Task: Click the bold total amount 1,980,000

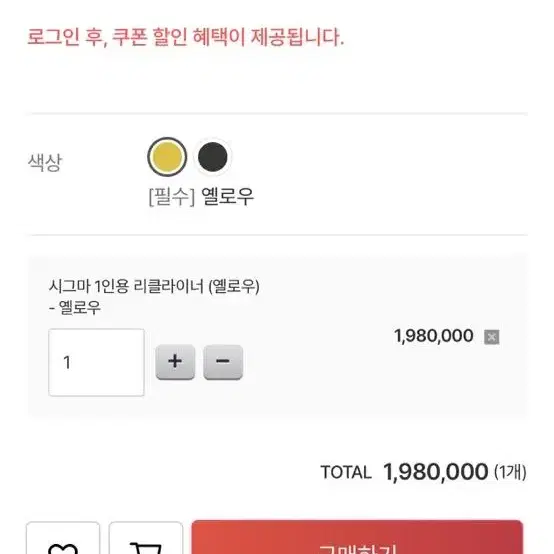Action: click(436, 471)
